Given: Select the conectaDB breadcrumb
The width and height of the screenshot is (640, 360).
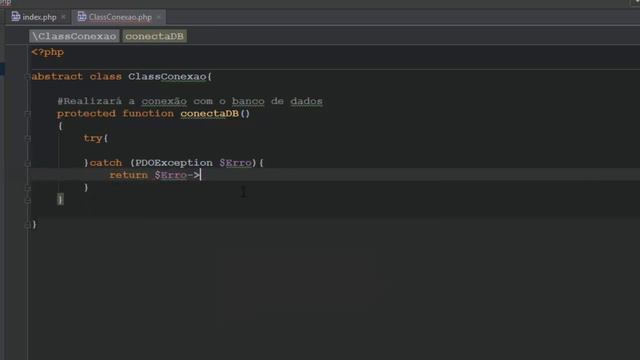Looking at the screenshot, I should [x=154, y=36].
